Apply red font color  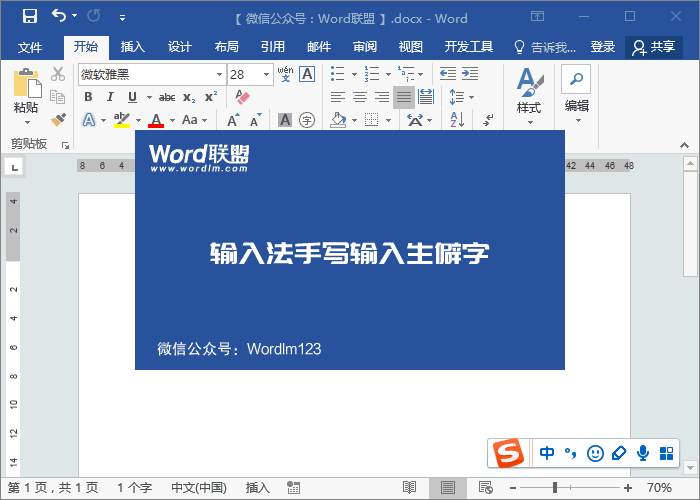click(156, 120)
